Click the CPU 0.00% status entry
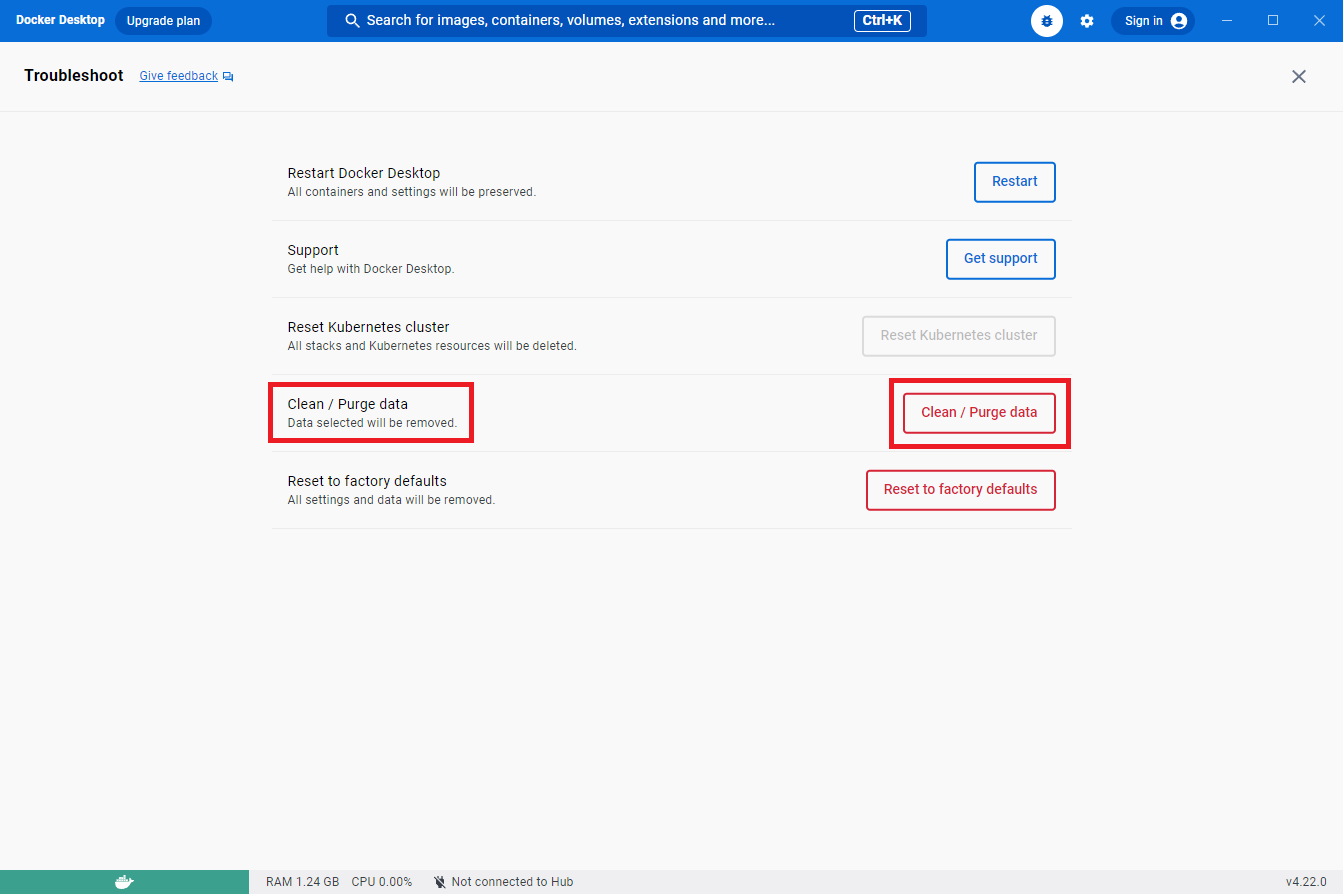 tap(382, 882)
